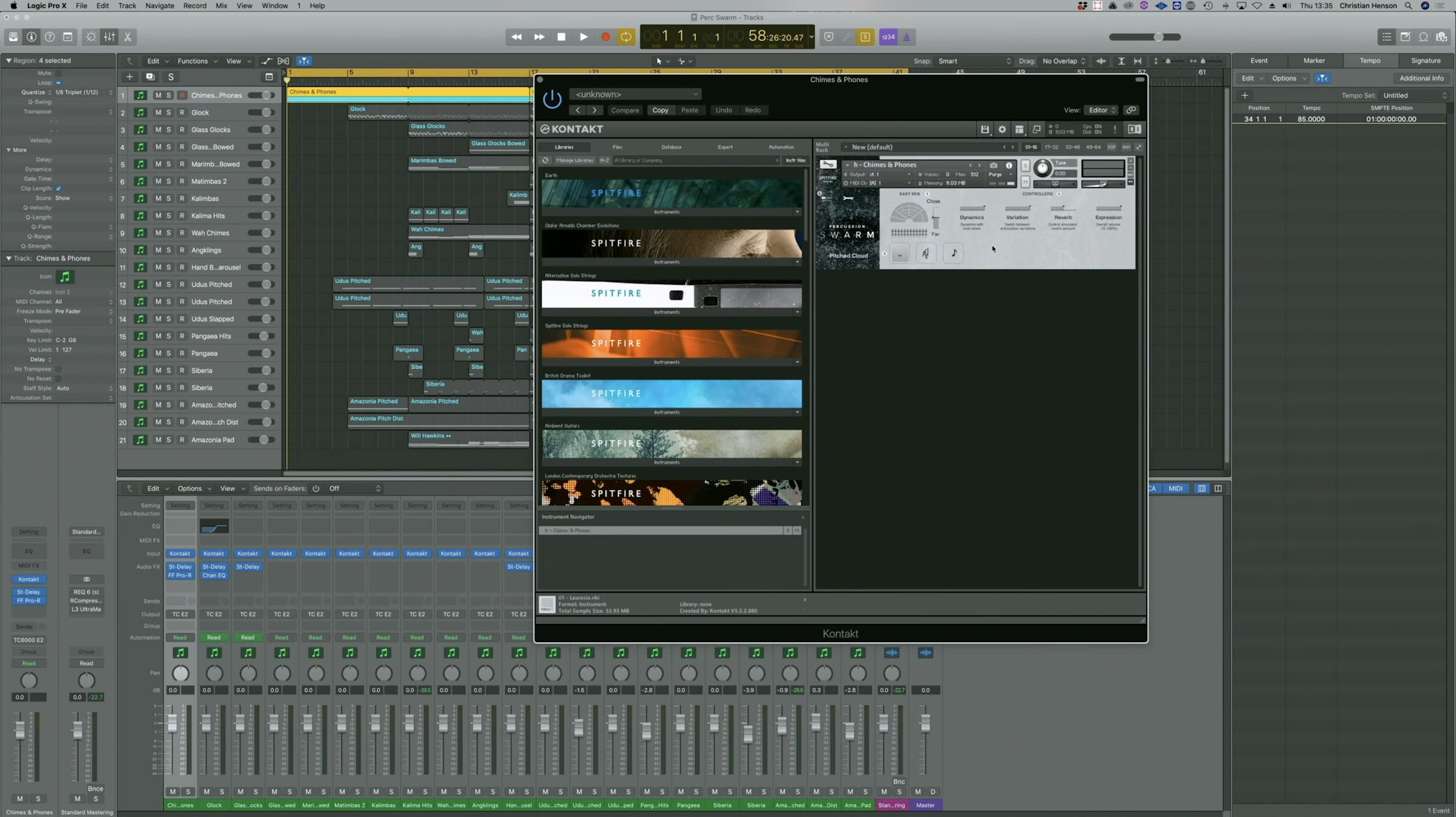
Task: Open the Mixer from control bar
Action: (x=109, y=37)
